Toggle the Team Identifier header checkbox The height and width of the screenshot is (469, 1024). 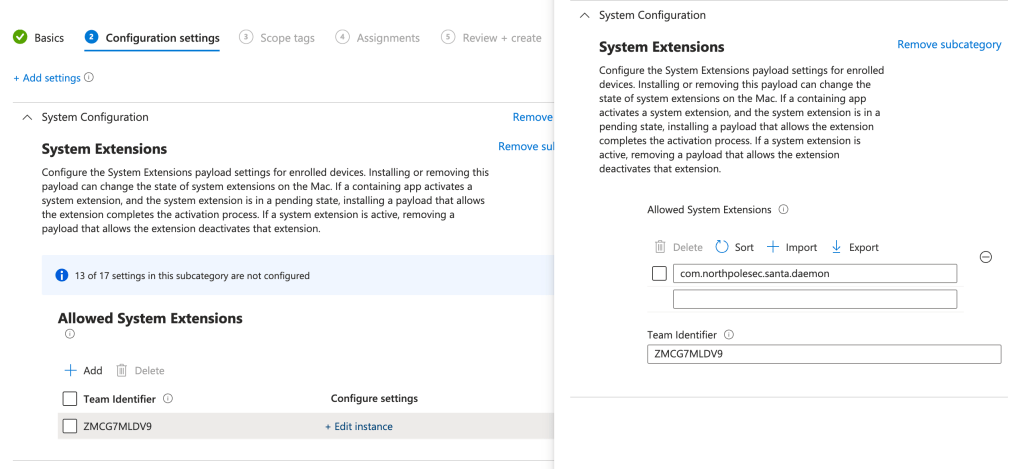[70, 399]
